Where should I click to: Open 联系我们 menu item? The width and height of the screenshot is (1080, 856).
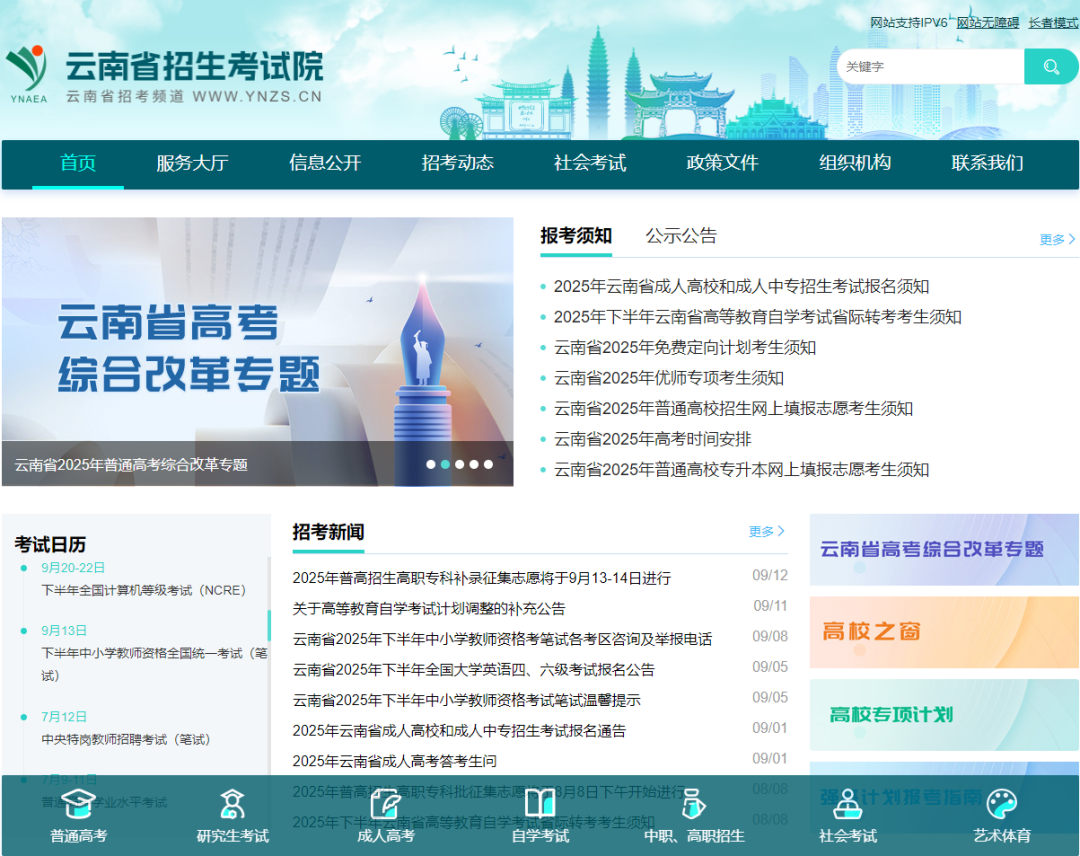tap(987, 163)
